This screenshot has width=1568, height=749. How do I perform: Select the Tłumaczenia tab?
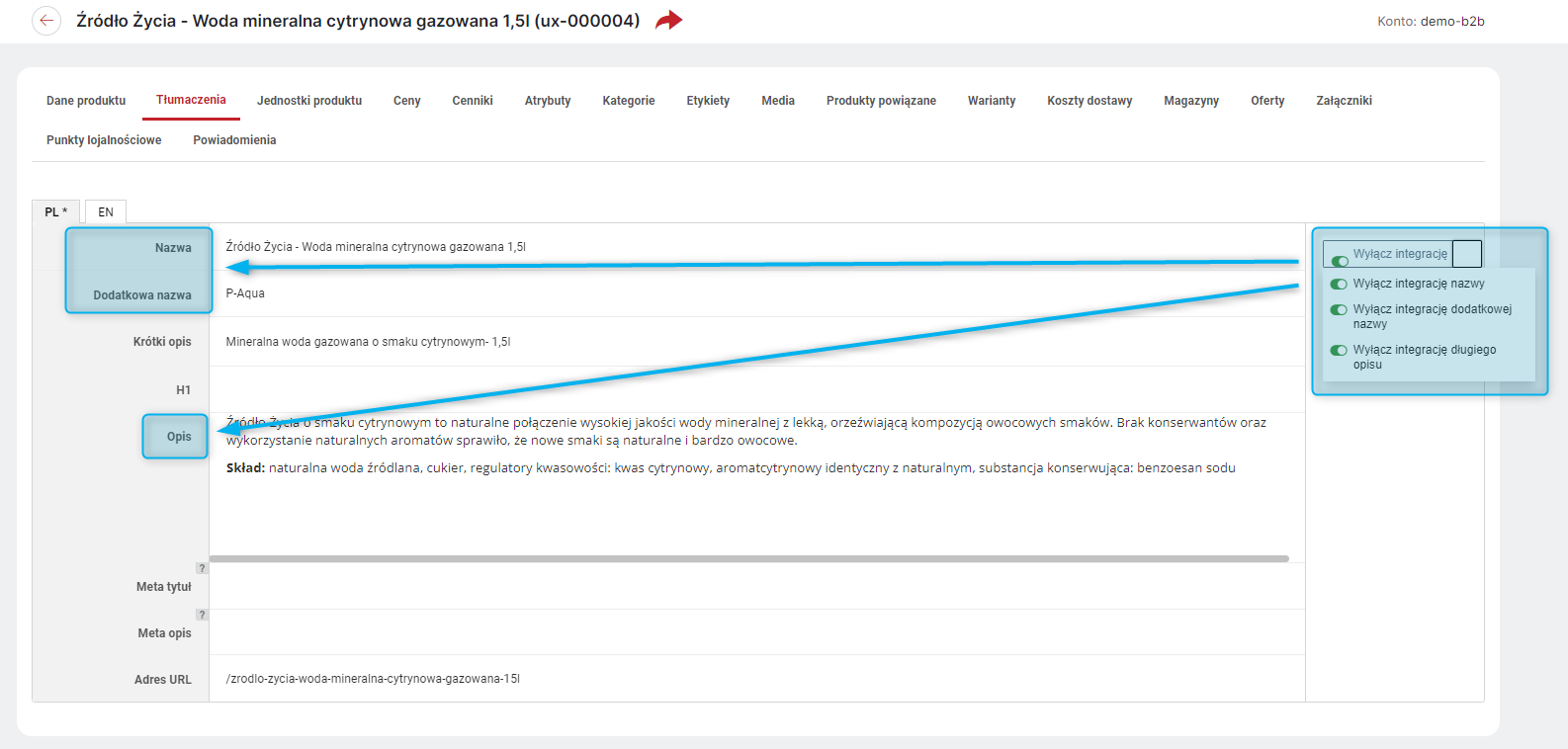pyautogui.click(x=191, y=100)
